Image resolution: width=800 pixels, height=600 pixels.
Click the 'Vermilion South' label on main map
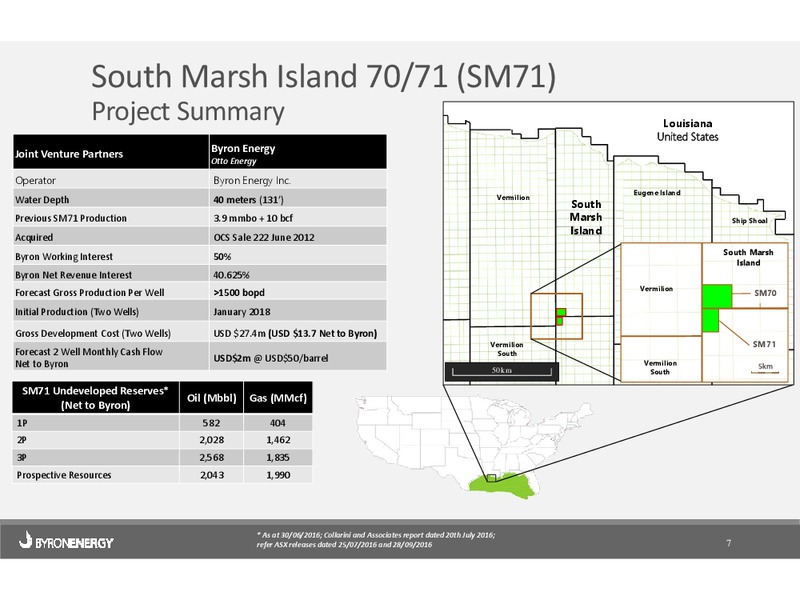507,349
